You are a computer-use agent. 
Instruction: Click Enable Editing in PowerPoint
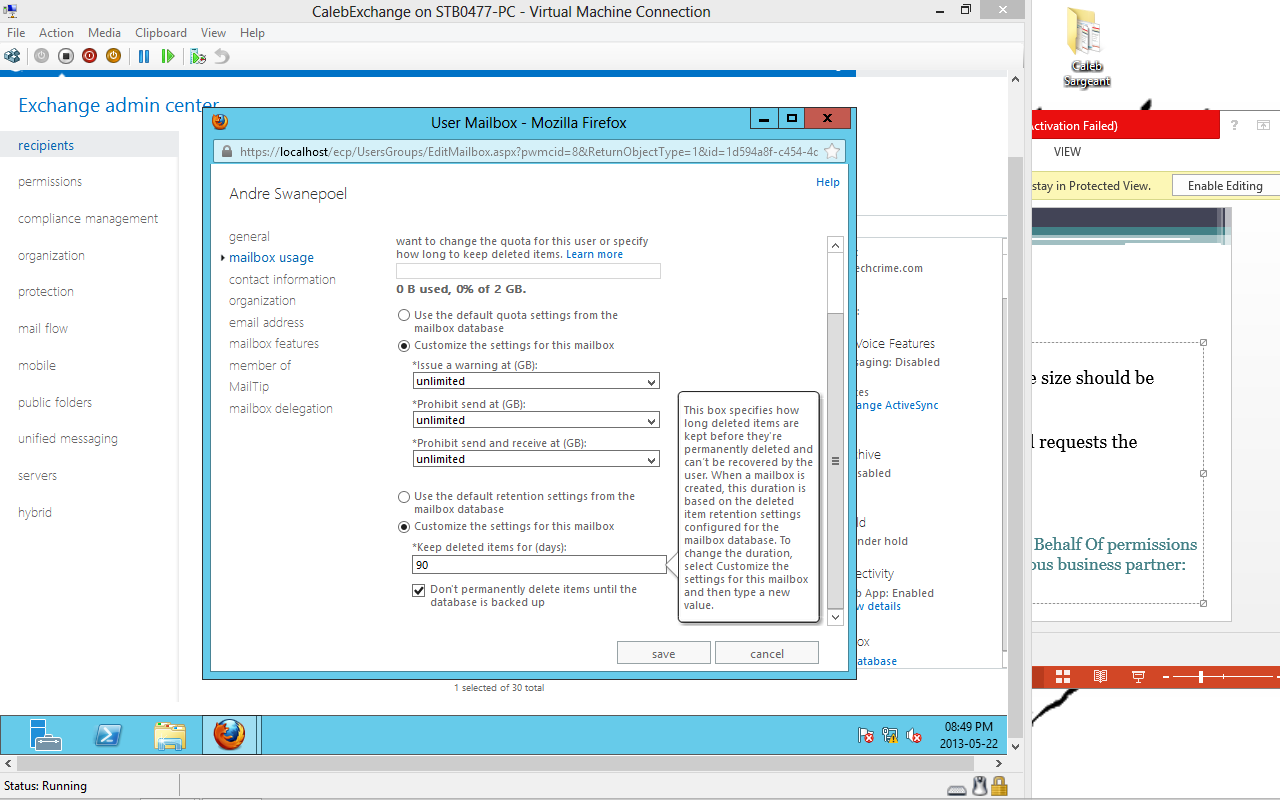coord(1225,185)
